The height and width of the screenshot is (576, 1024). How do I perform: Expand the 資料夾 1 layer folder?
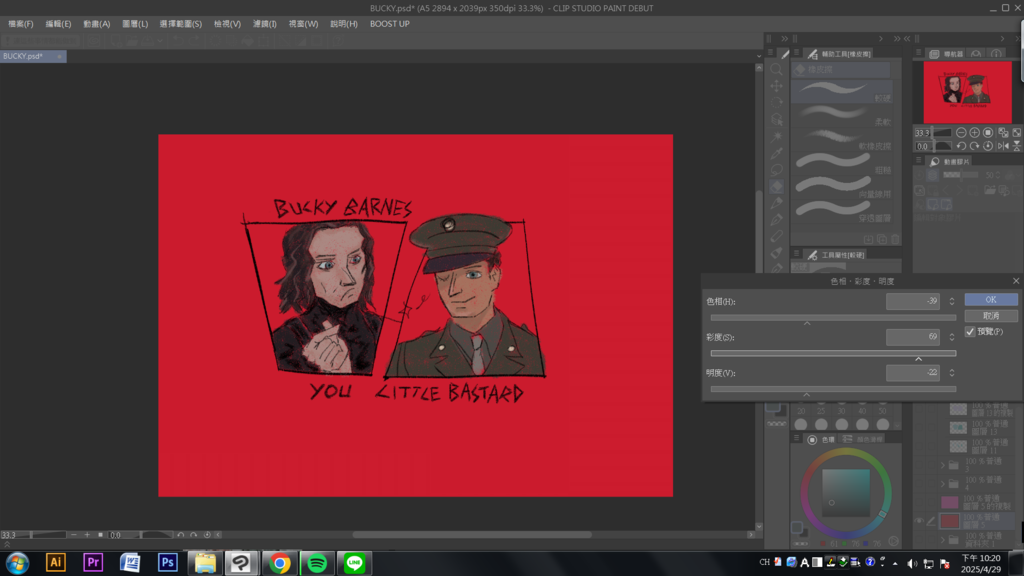pyautogui.click(x=942, y=540)
